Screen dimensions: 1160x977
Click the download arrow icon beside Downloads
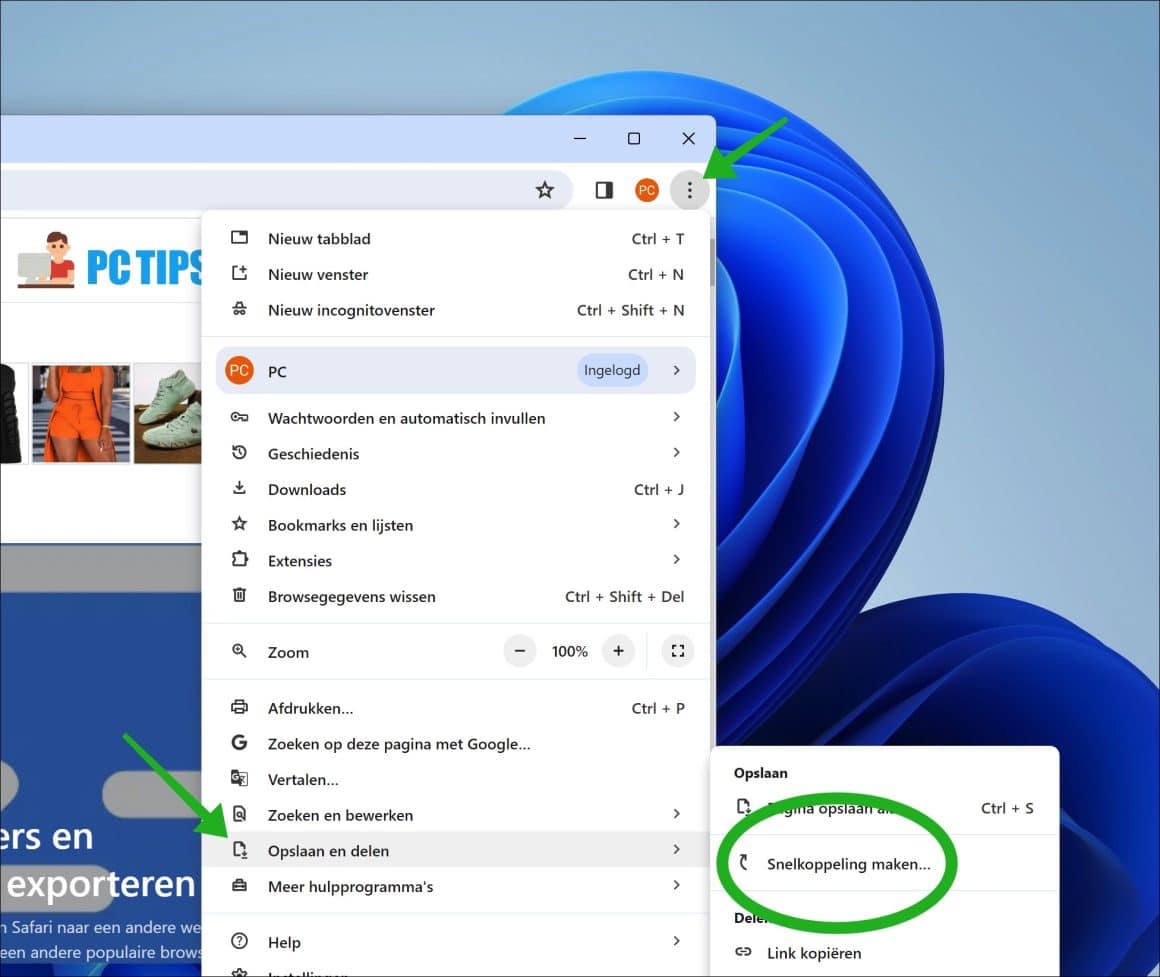coord(240,489)
